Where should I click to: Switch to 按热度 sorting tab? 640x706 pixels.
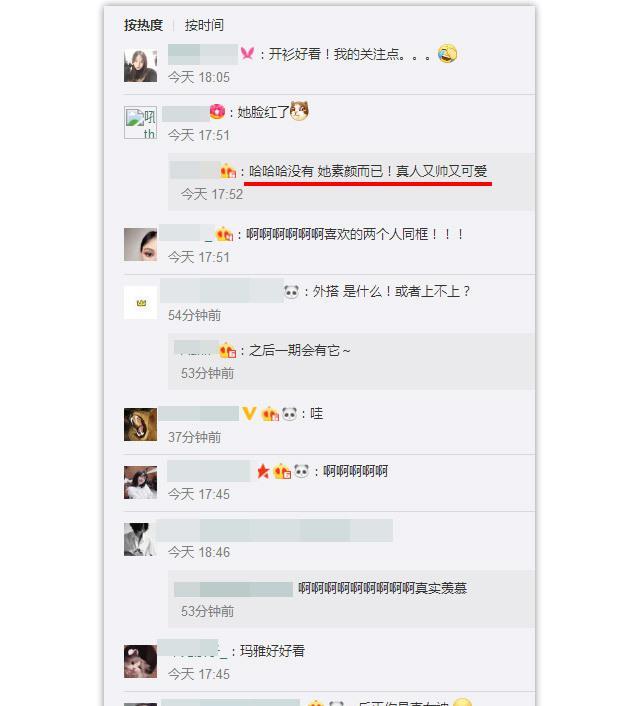(x=143, y=25)
